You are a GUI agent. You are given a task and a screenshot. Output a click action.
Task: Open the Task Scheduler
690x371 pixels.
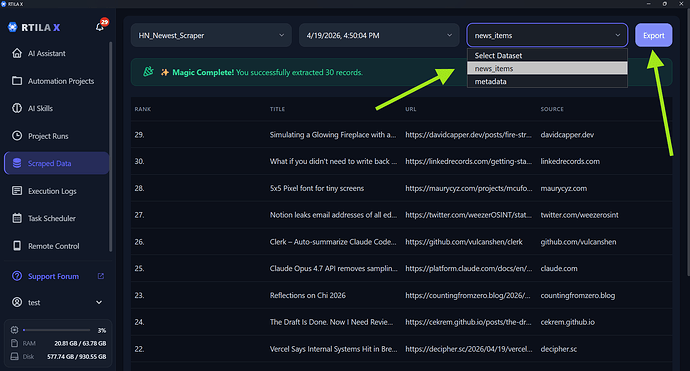(56, 218)
